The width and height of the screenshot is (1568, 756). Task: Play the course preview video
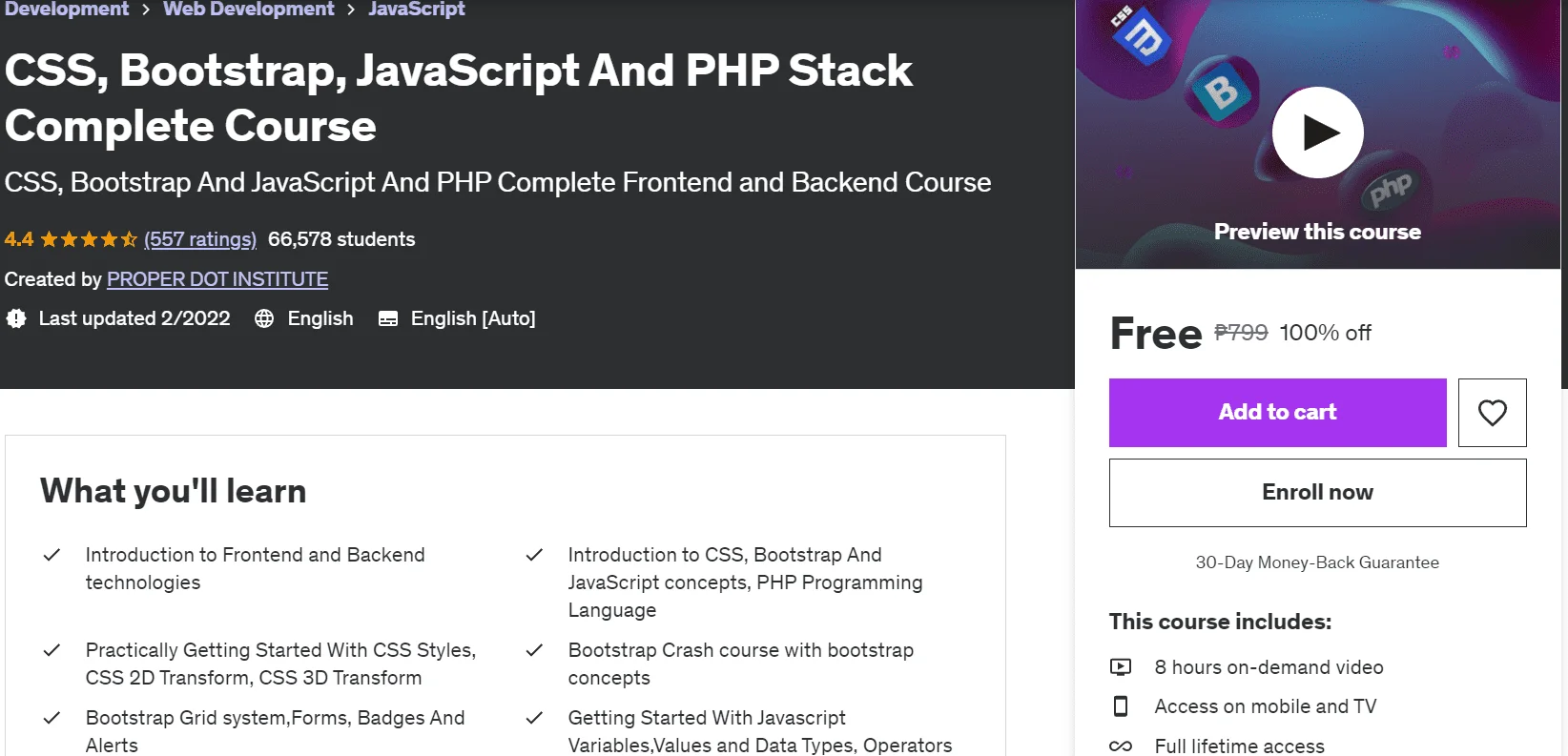coord(1317,133)
